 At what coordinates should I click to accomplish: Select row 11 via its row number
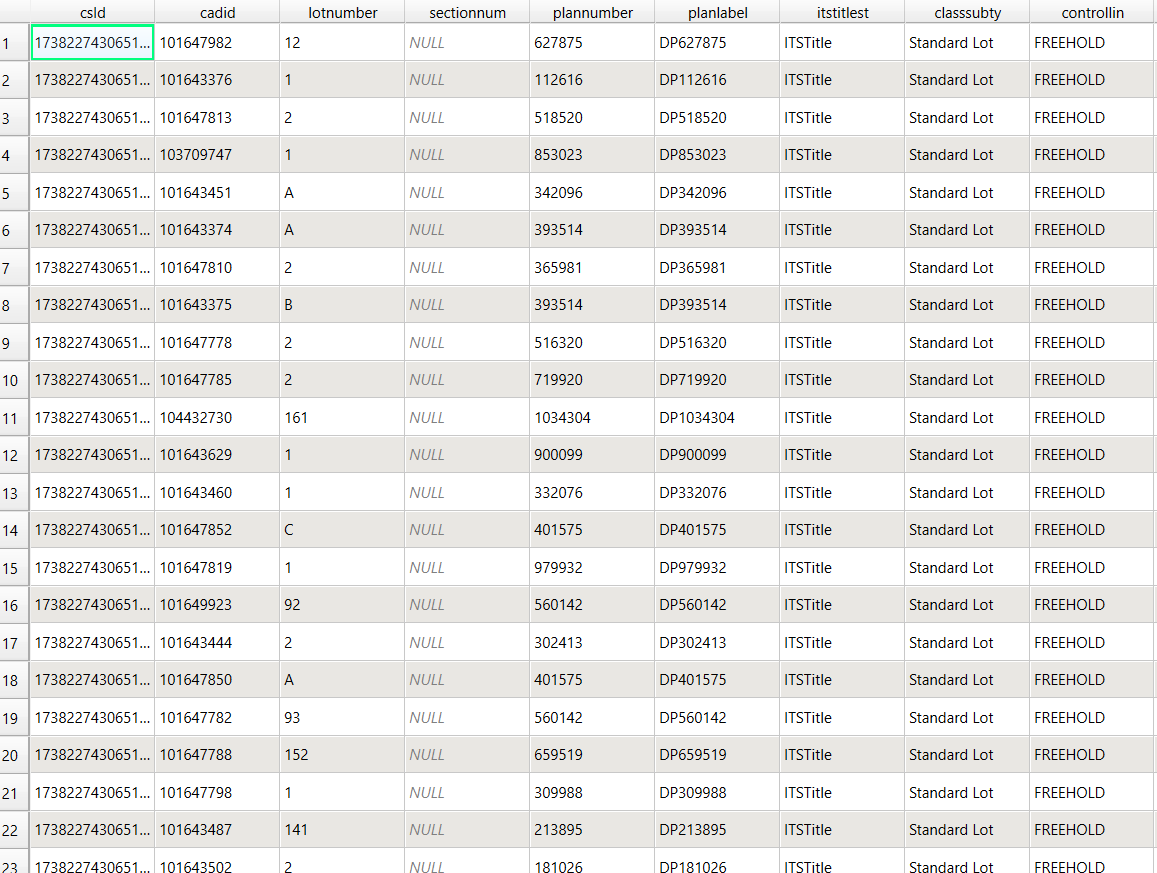point(14,418)
